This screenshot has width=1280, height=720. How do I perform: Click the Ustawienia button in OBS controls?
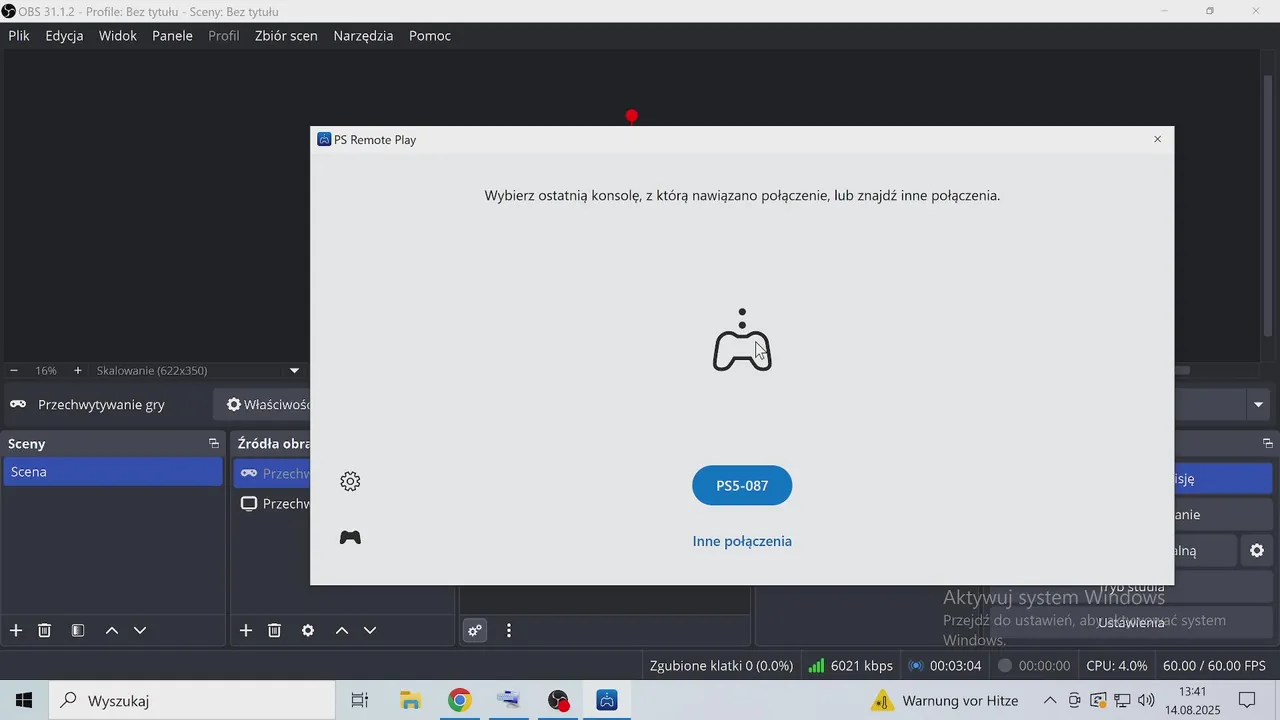point(1131,623)
